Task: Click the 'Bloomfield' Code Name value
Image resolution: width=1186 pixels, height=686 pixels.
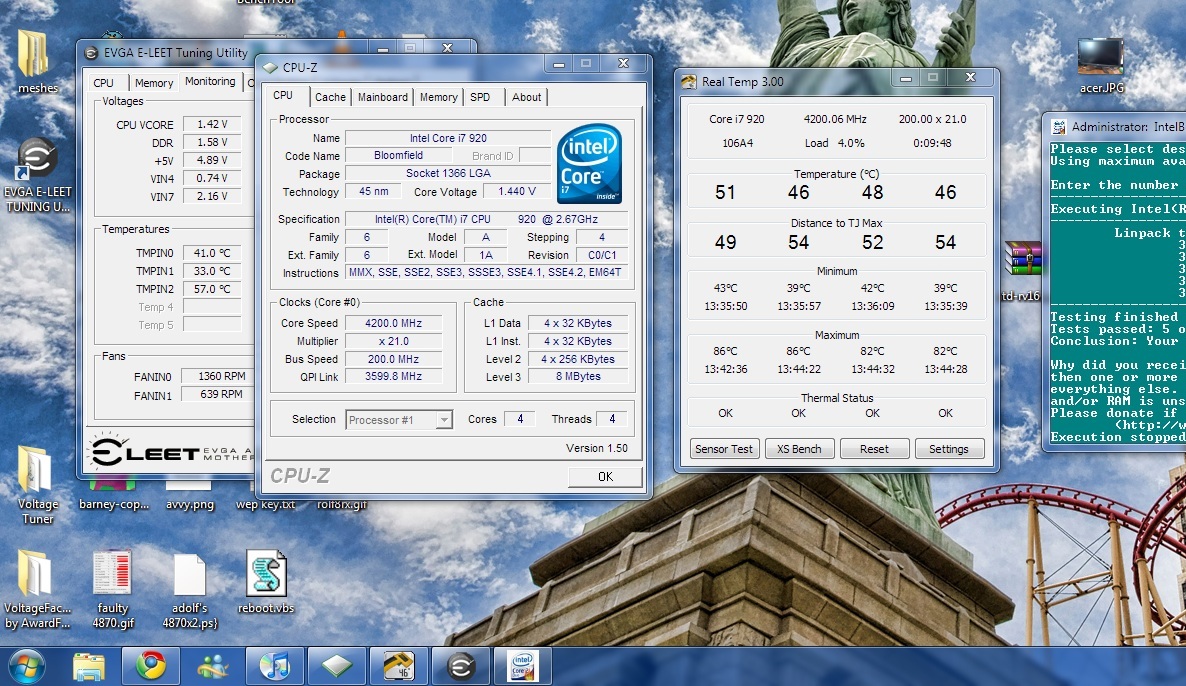Action: tap(399, 155)
